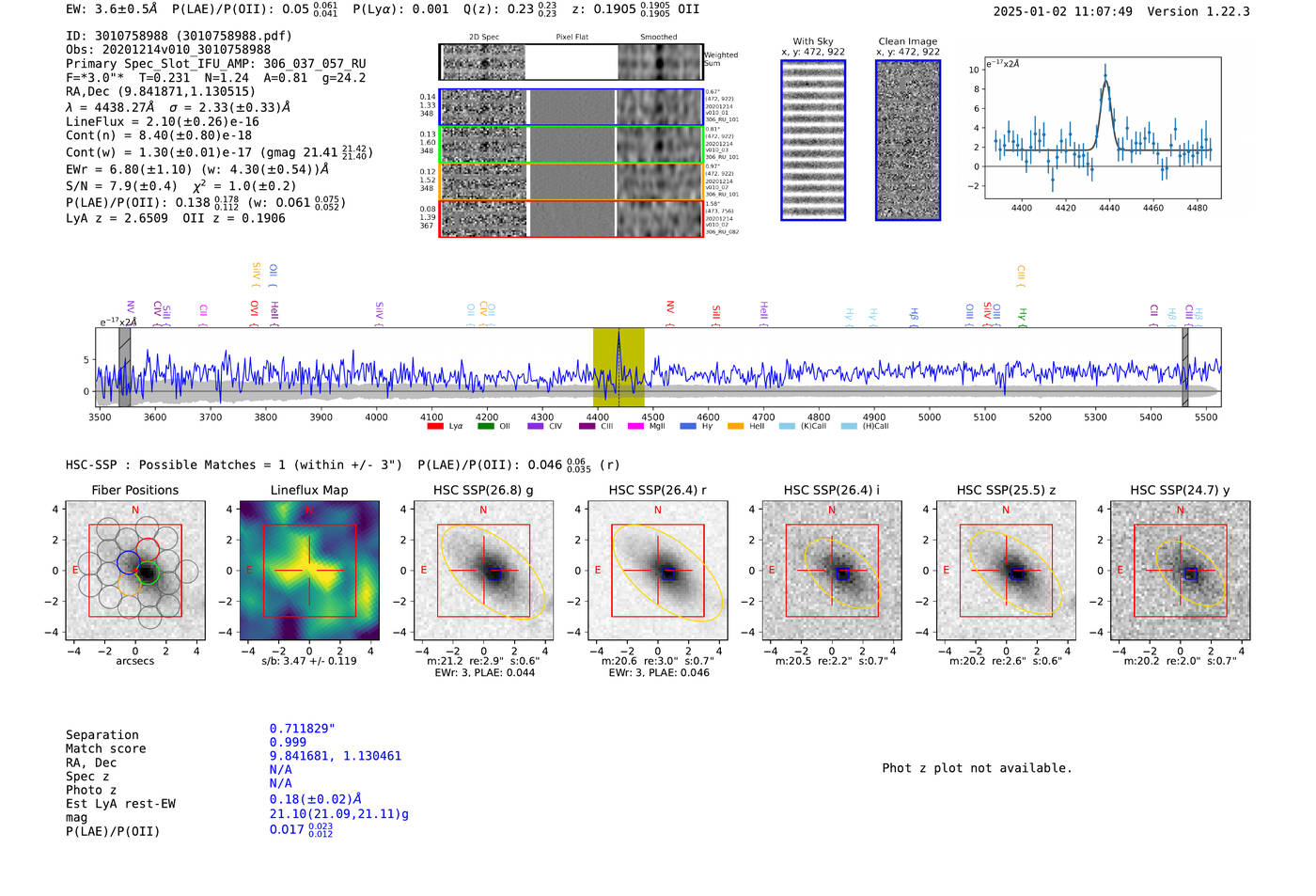Click the "Phot z plot not available." message
This screenshot has width=1316, height=896.
pos(977,768)
